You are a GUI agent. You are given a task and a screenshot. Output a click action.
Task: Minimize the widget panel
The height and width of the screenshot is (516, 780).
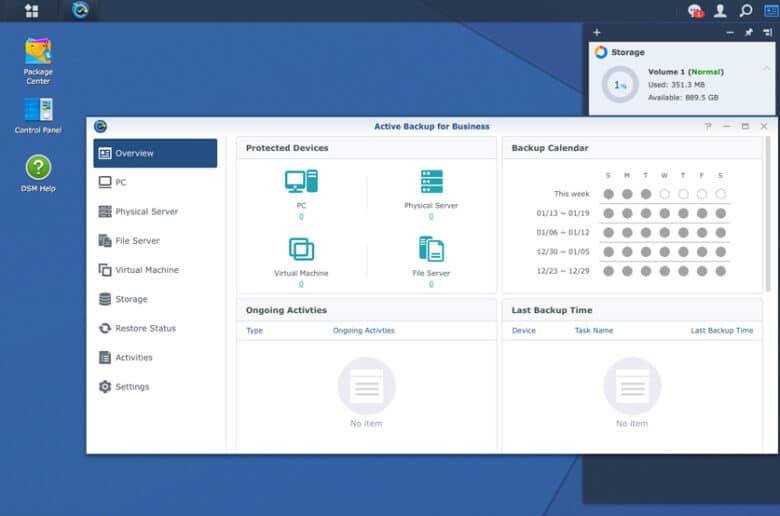point(730,33)
